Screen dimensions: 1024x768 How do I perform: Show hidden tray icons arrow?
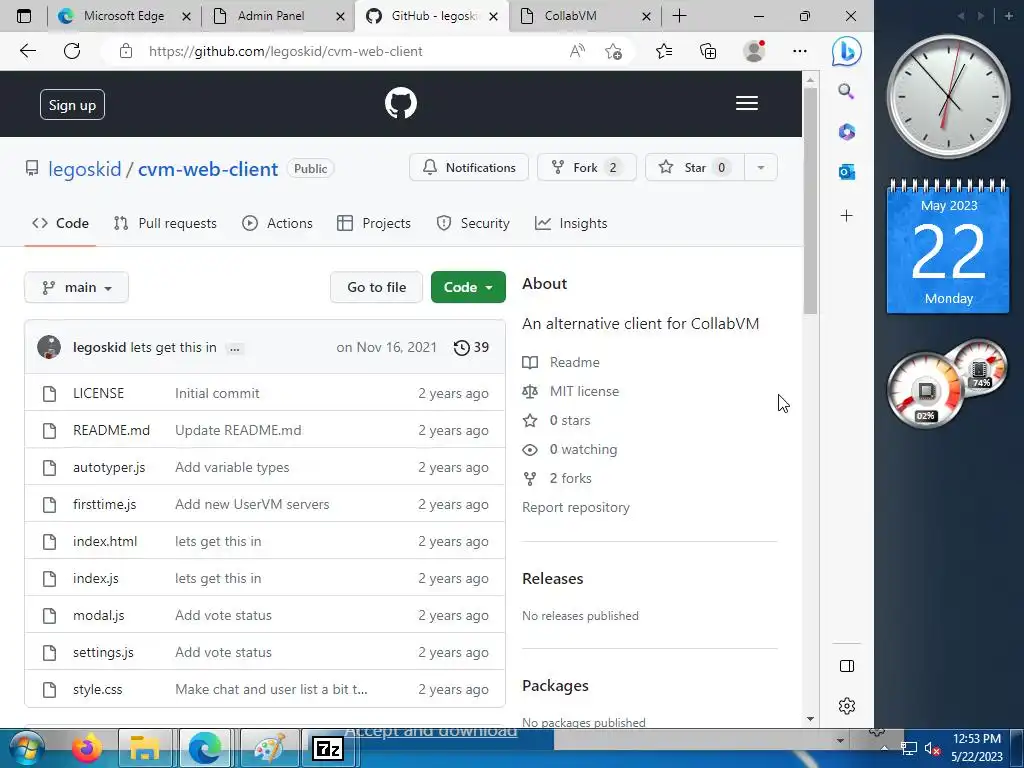[884, 748]
